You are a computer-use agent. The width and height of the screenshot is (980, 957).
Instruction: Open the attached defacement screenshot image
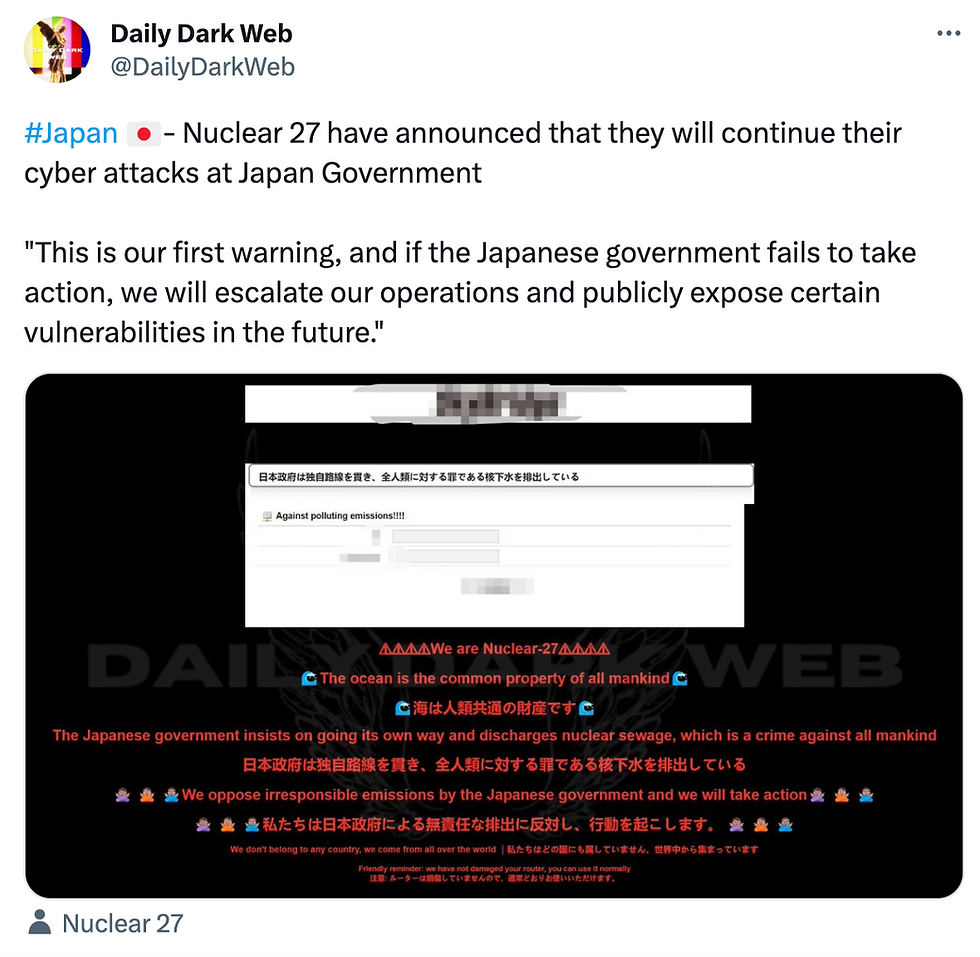[494, 636]
